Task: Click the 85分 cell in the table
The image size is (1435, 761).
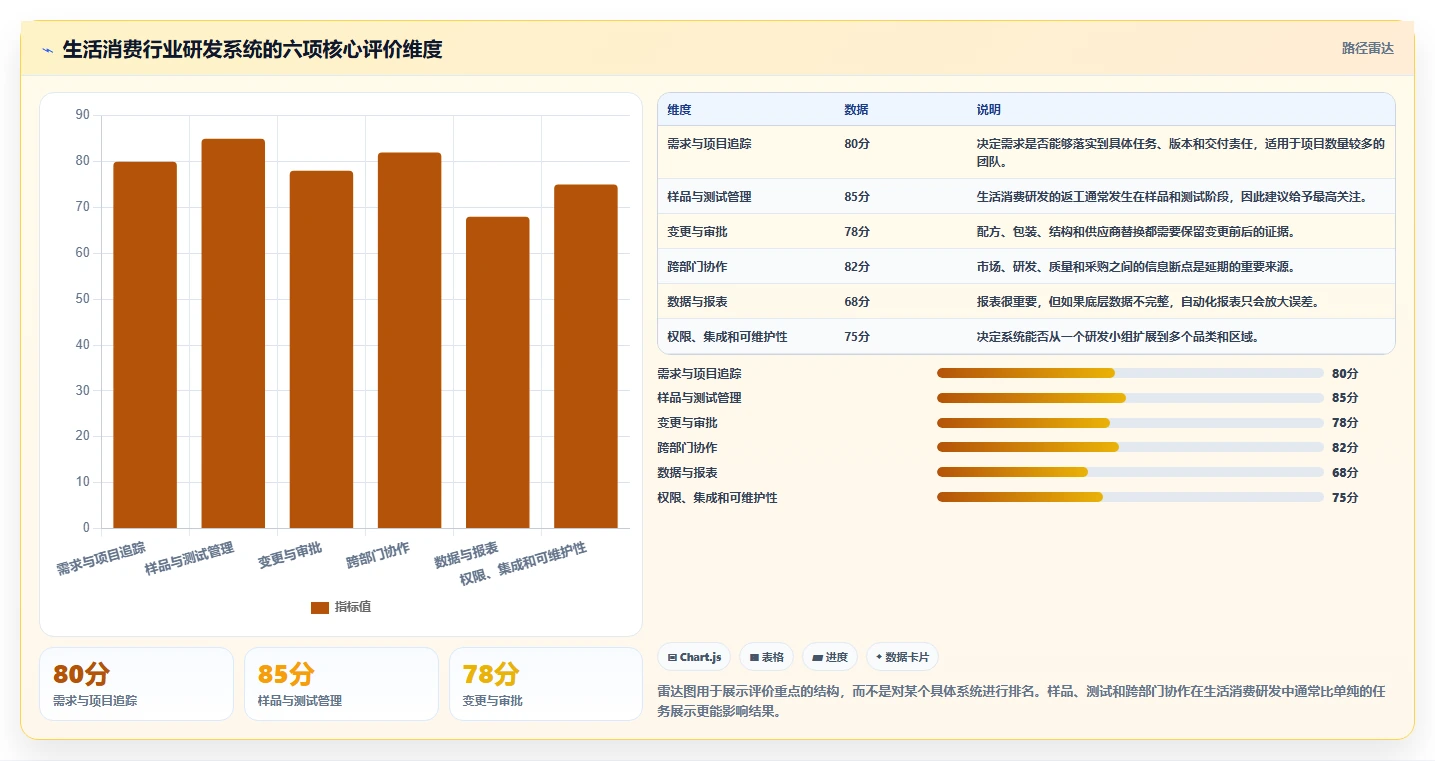Action: (857, 196)
